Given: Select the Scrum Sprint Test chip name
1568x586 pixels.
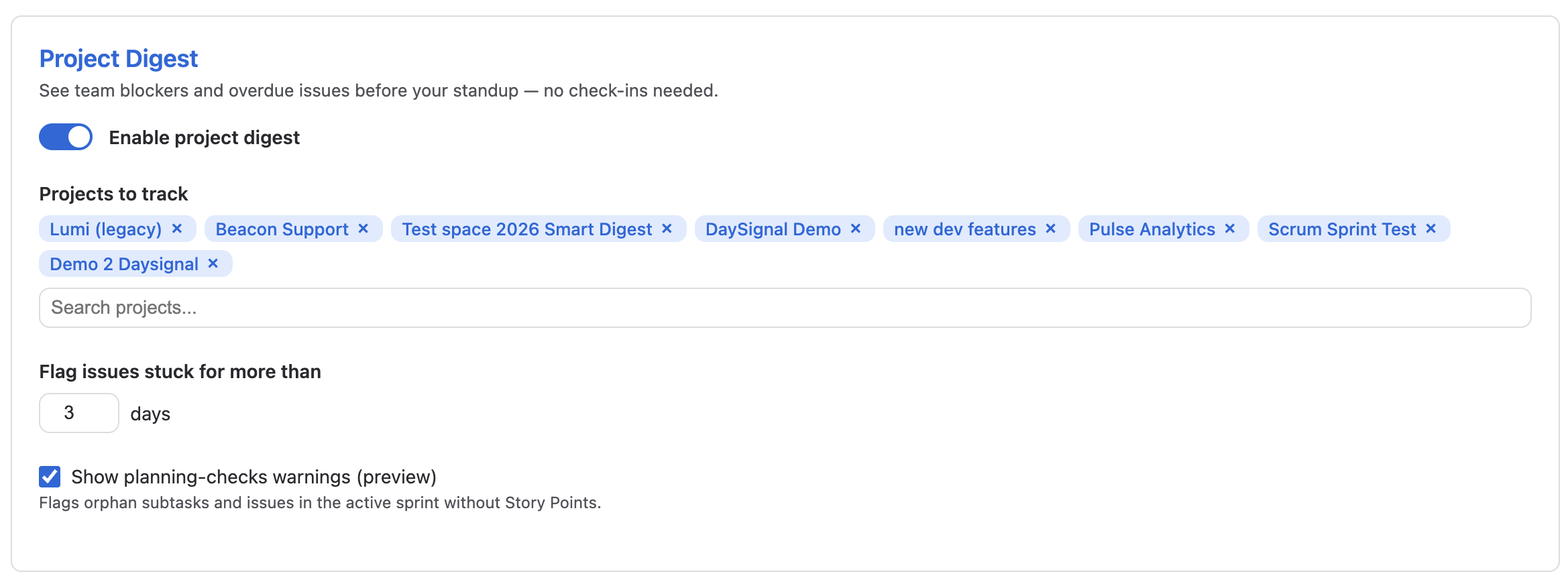Looking at the screenshot, I should click(1342, 229).
